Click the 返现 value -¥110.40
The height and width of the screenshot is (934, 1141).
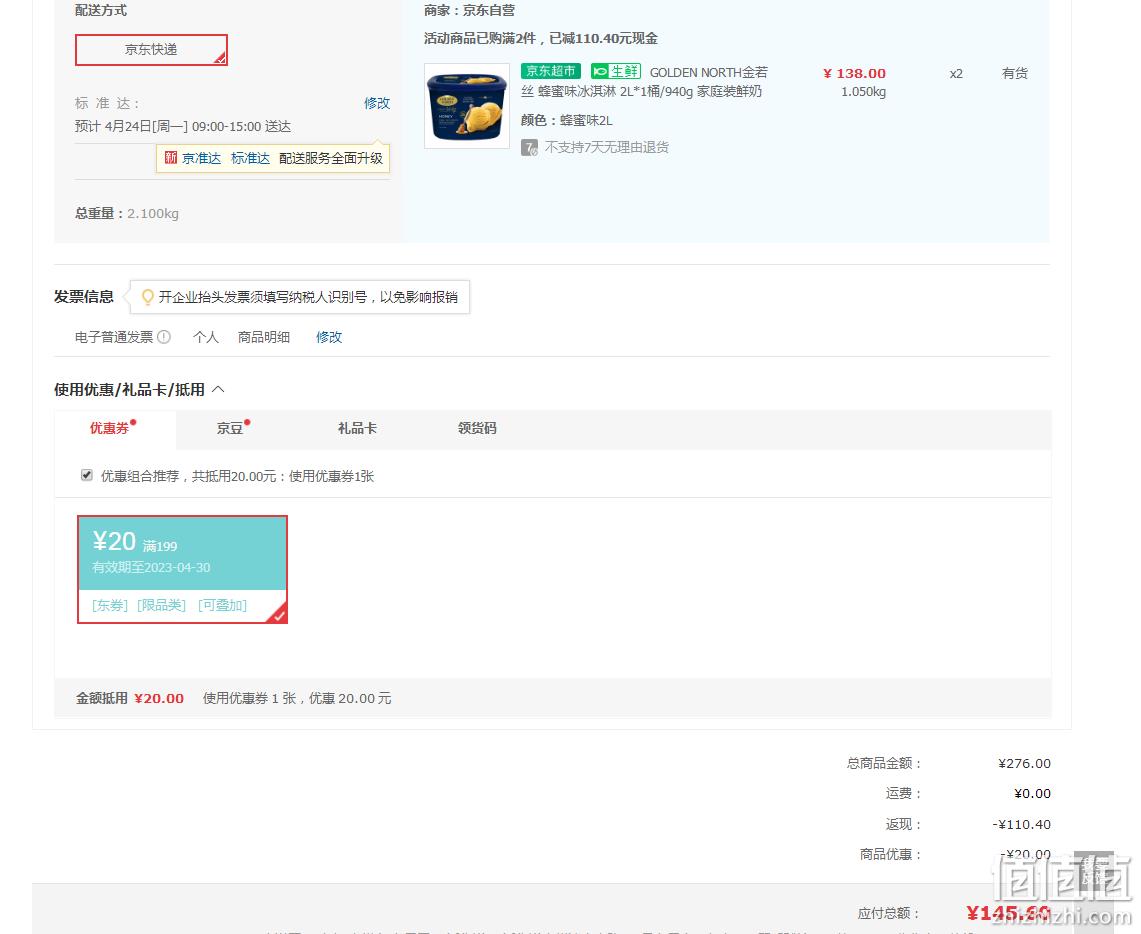1022,824
